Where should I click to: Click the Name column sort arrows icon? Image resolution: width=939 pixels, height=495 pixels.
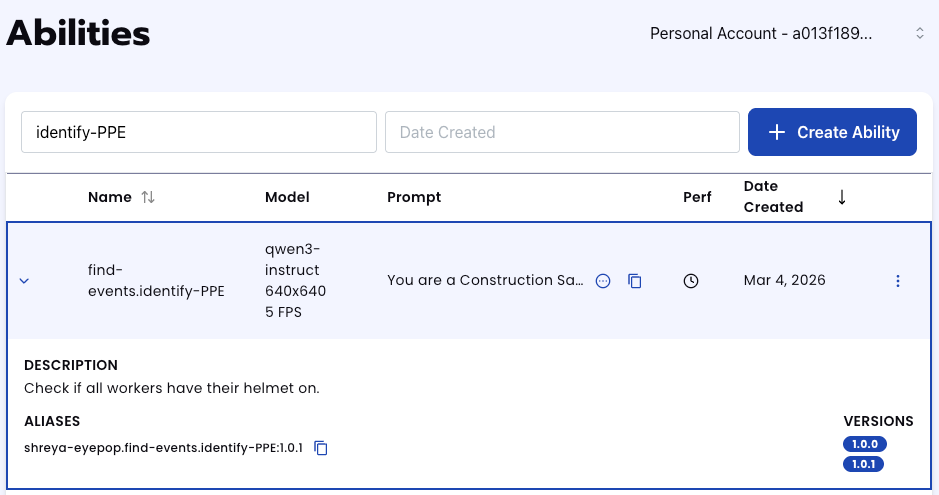(148, 197)
